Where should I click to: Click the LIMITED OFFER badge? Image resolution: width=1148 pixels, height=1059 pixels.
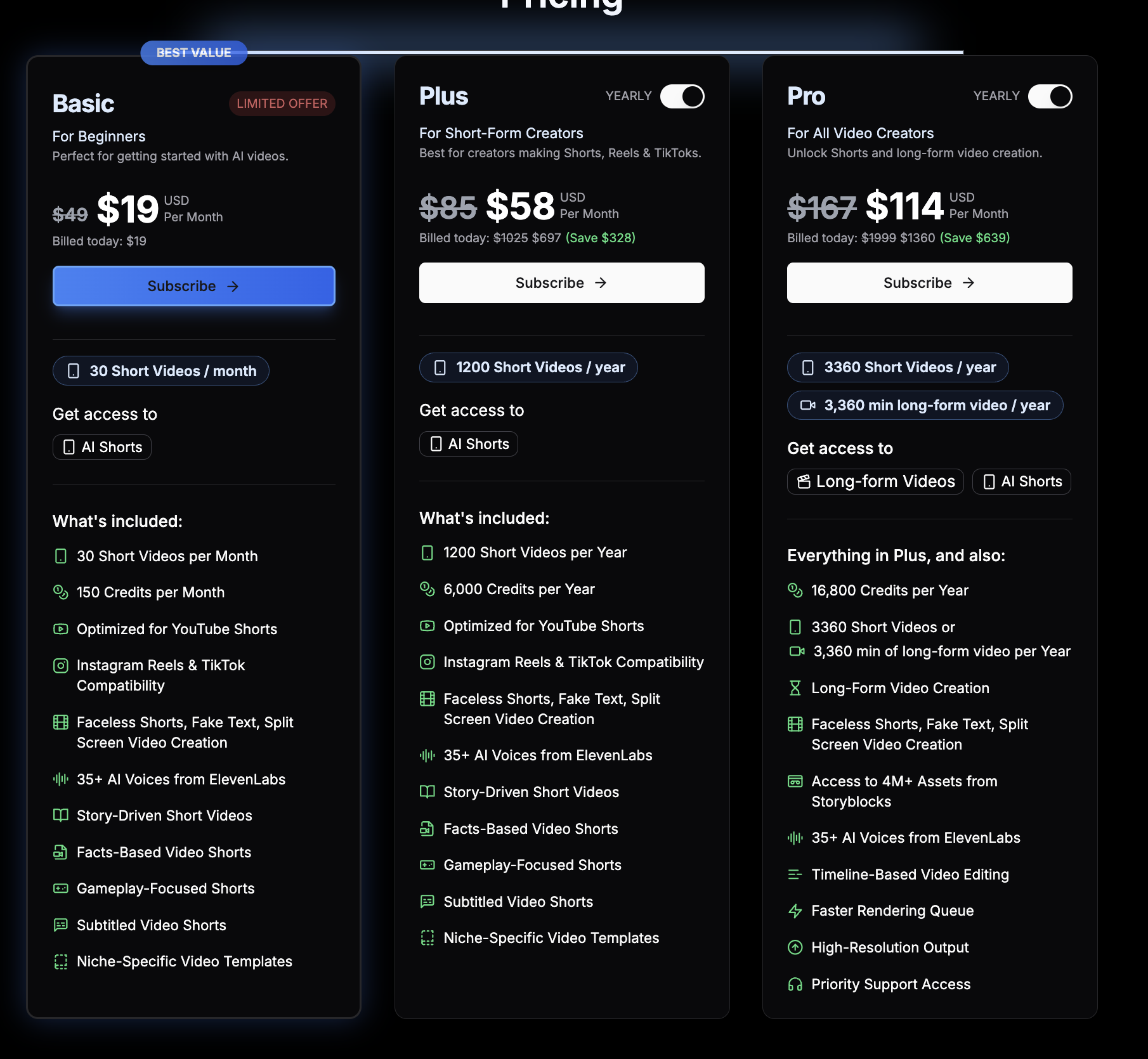click(x=282, y=103)
